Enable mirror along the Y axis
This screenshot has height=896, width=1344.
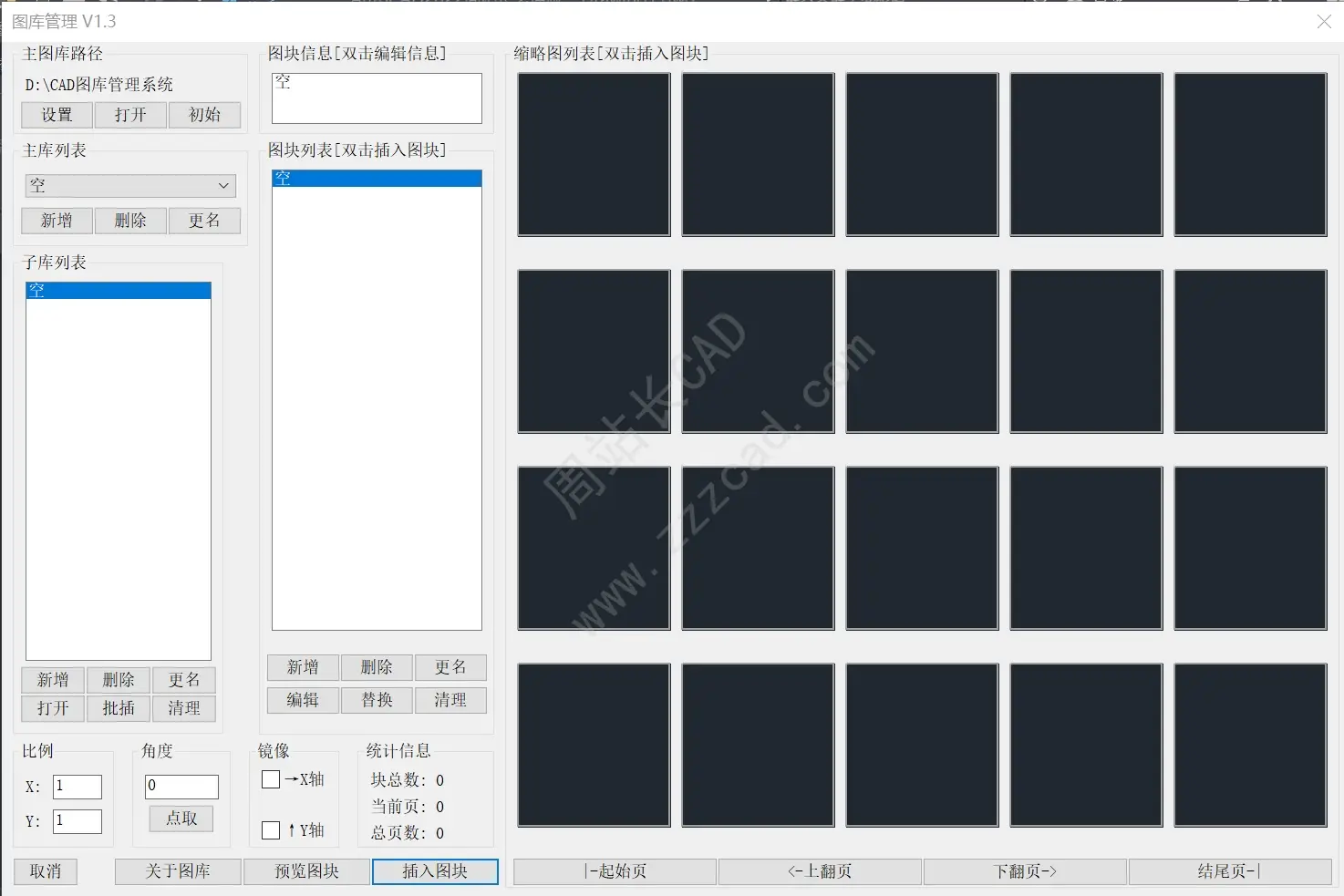click(270, 829)
